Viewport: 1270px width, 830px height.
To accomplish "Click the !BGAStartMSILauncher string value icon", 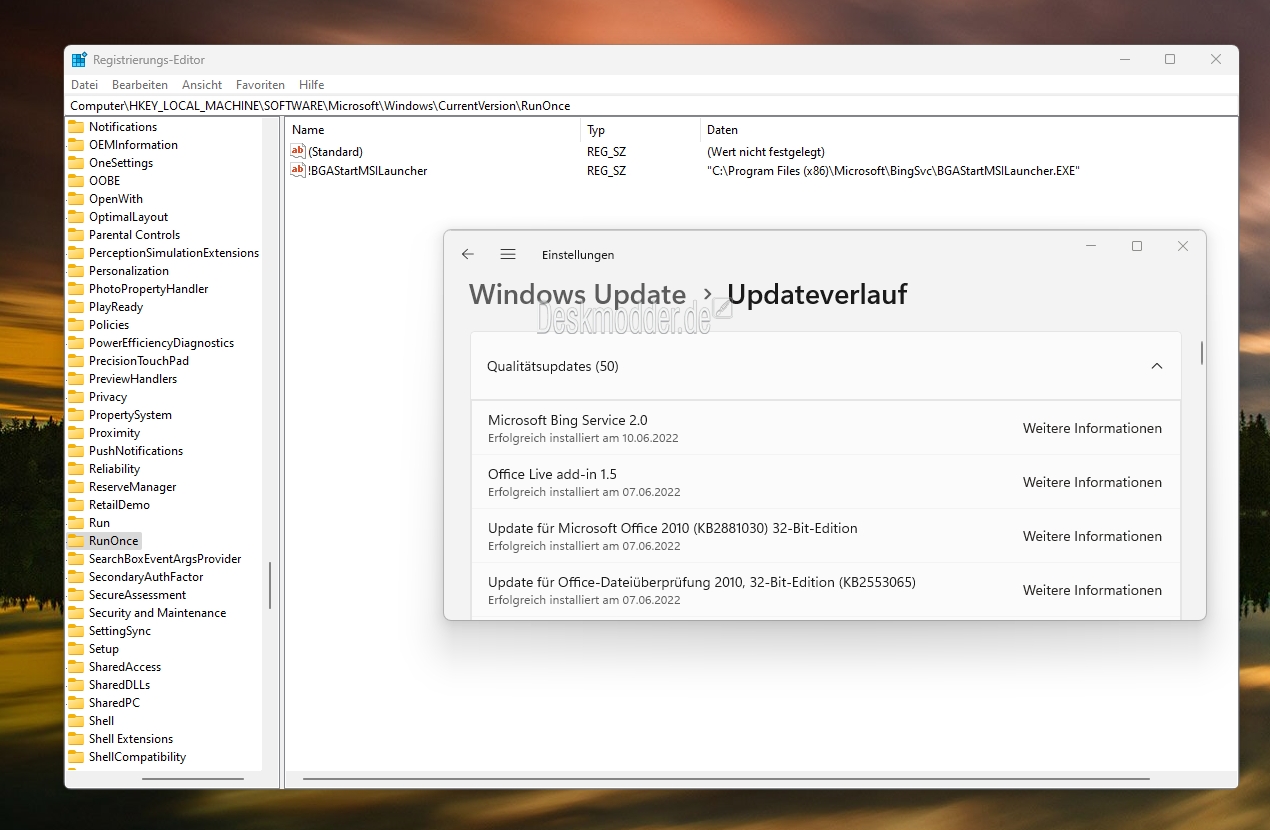I will pos(297,170).
